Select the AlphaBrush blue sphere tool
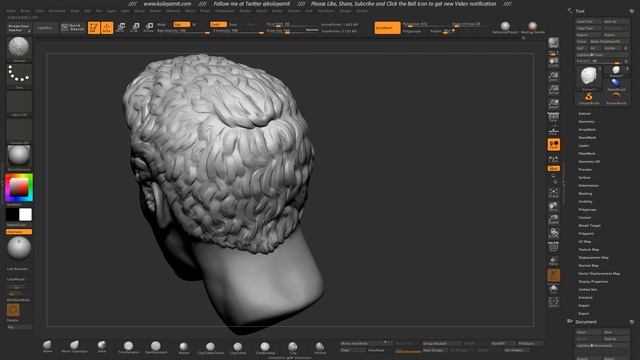 [x=616, y=84]
